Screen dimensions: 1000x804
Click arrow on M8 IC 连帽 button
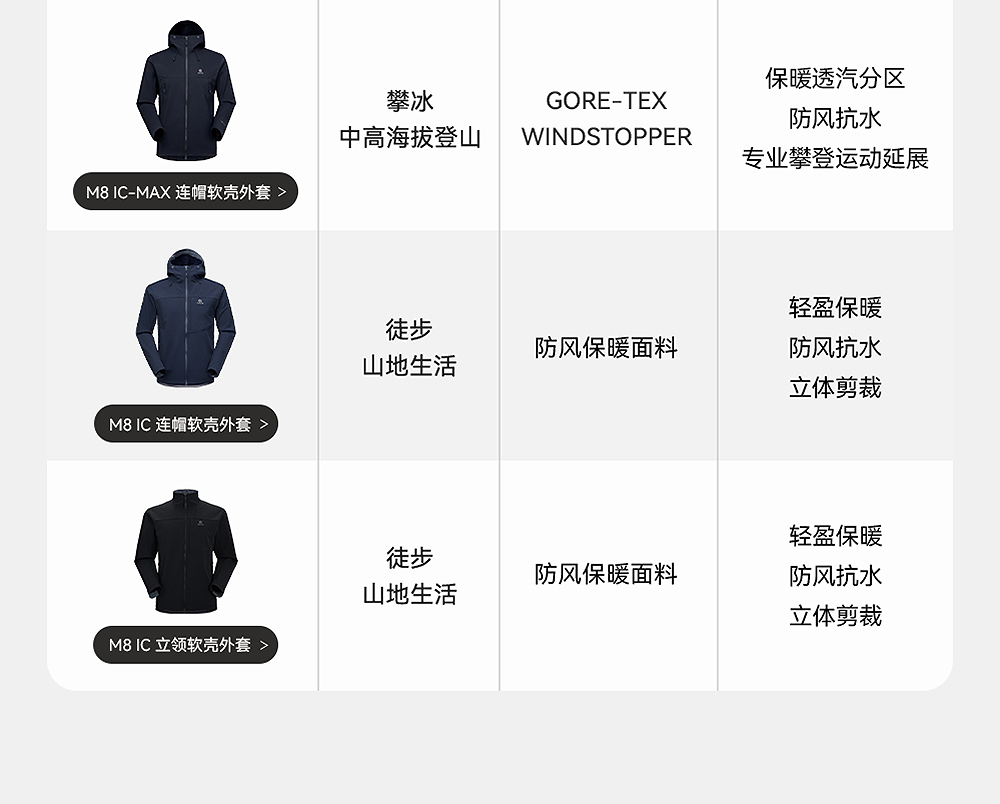click(x=263, y=424)
